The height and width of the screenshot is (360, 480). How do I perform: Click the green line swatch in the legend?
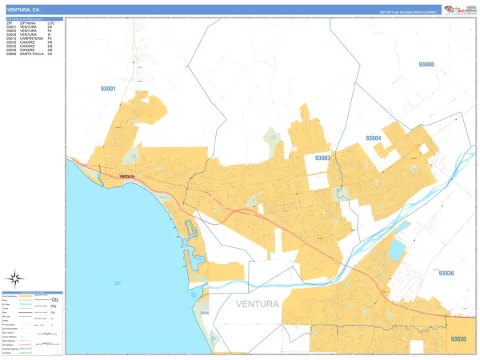point(25,353)
